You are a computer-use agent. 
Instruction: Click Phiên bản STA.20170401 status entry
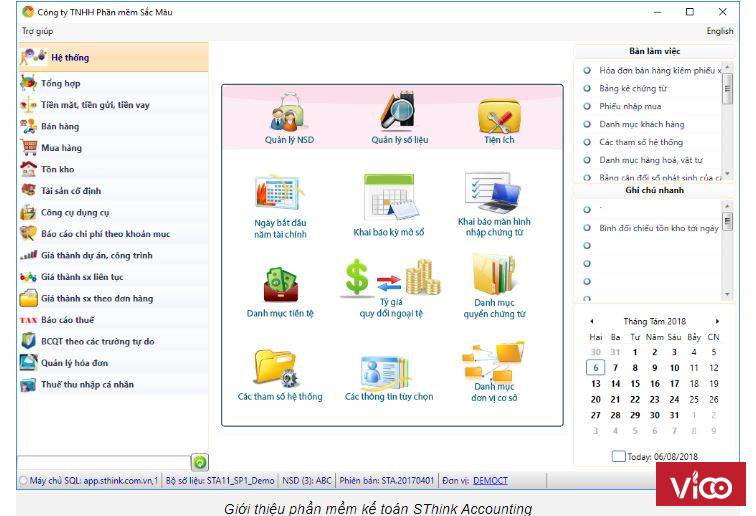click(x=387, y=480)
